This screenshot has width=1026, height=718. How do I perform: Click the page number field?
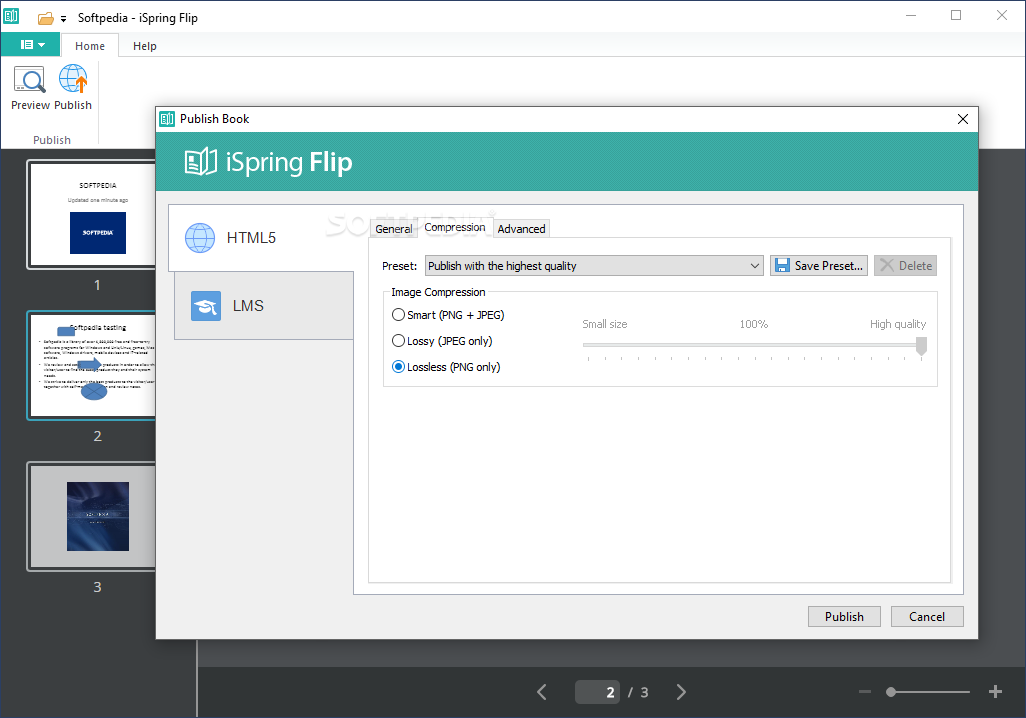click(597, 692)
